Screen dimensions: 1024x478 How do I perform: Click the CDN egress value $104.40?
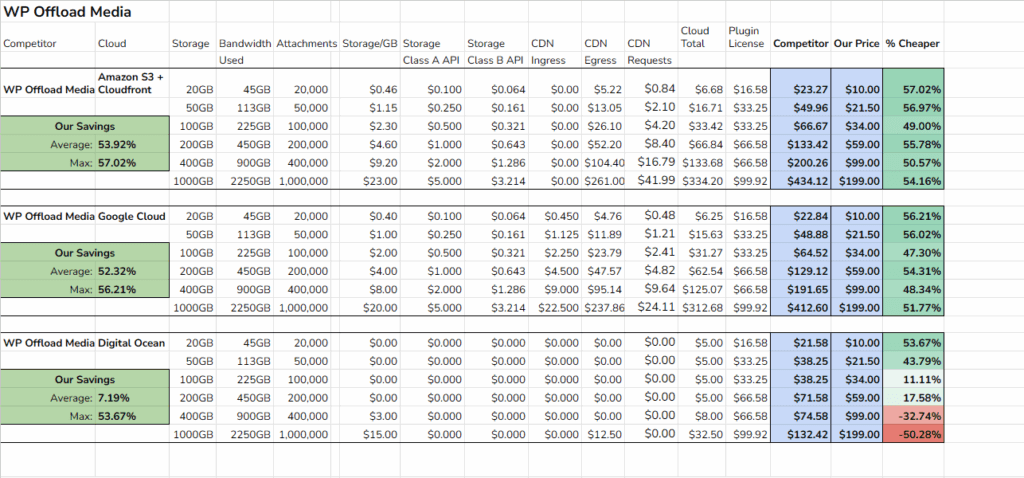[x=603, y=163]
